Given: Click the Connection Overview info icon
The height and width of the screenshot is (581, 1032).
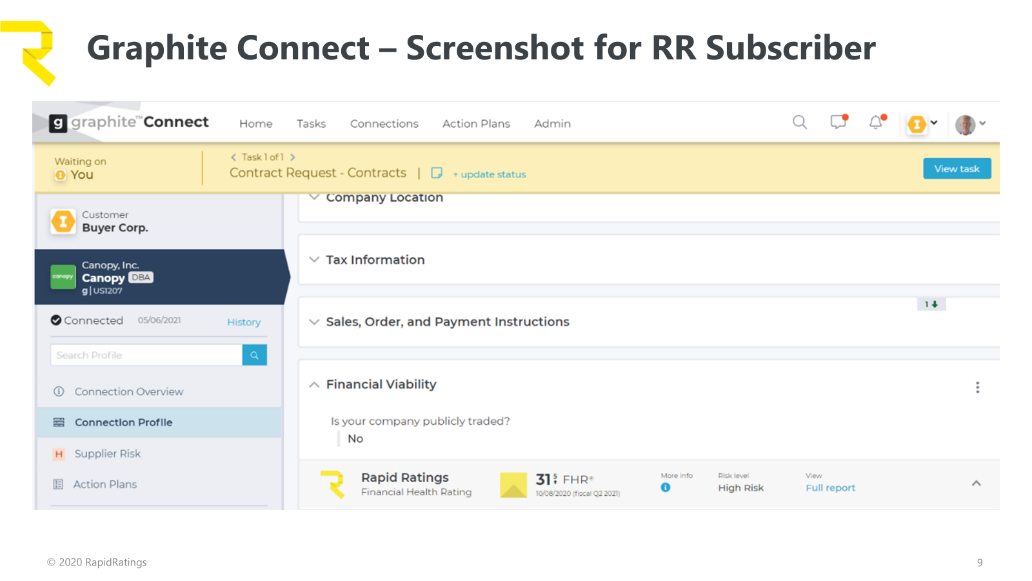Looking at the screenshot, I should 59,392.
